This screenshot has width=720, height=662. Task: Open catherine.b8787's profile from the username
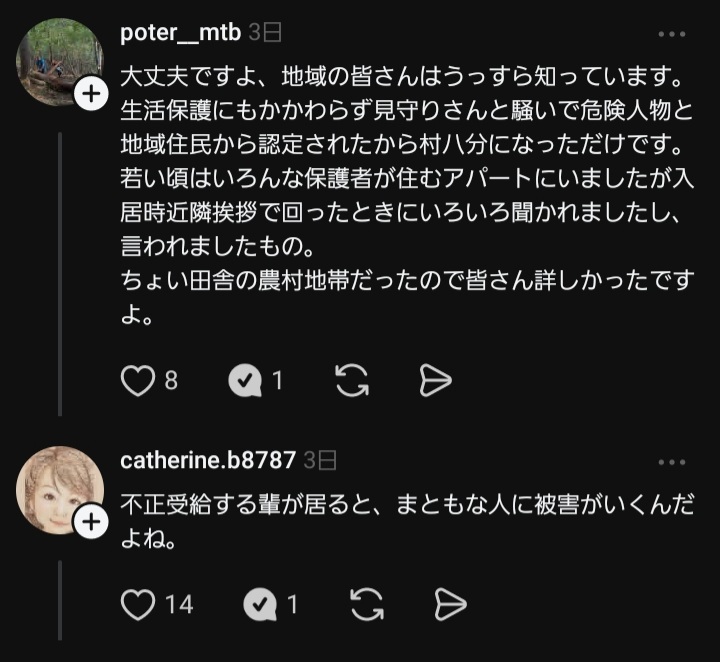tap(208, 461)
